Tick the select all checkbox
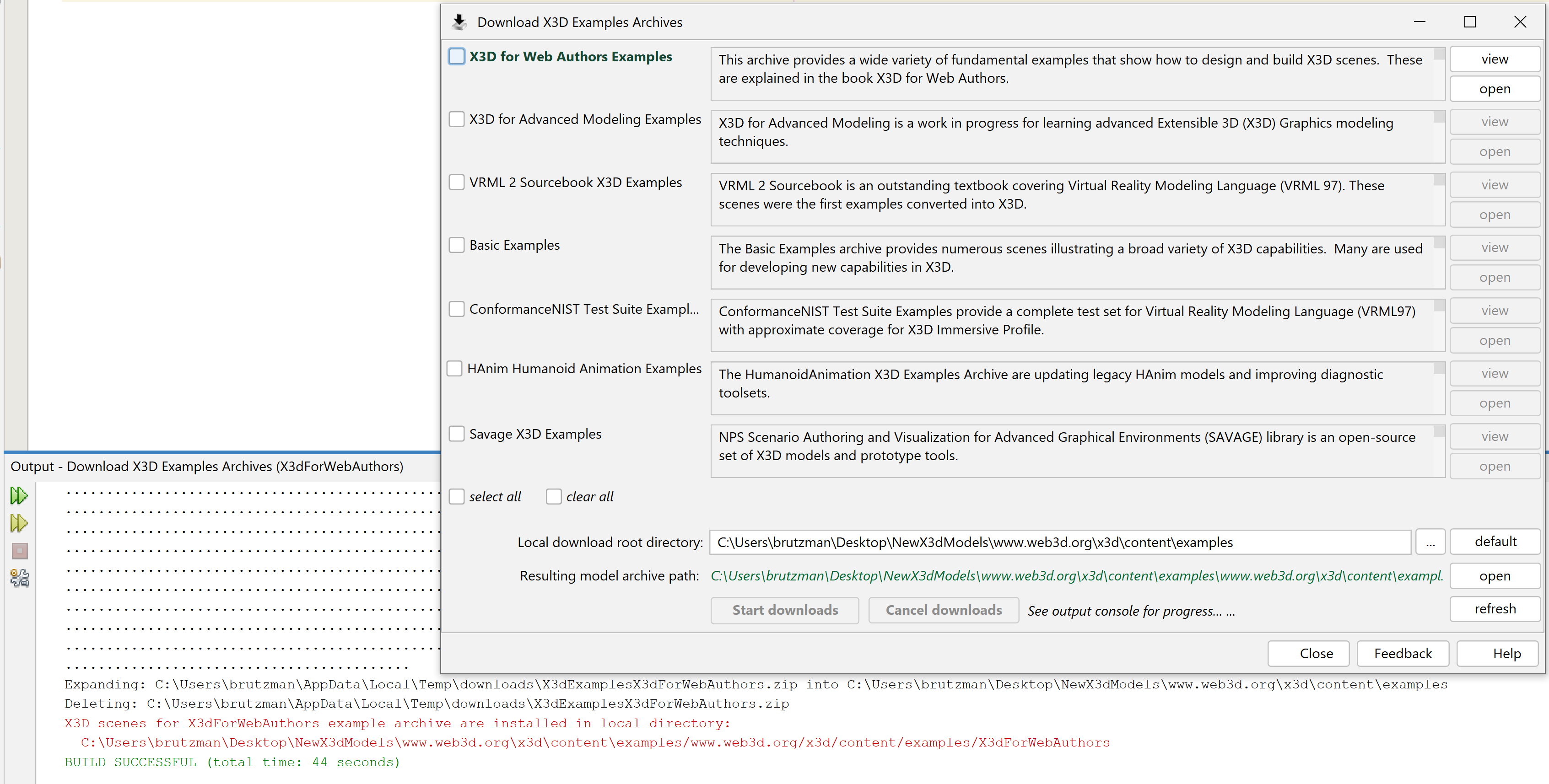The height and width of the screenshot is (784, 1549). [456, 497]
